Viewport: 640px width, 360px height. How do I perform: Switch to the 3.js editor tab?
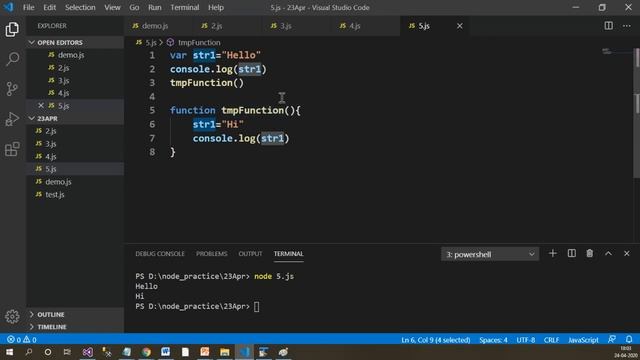point(296,26)
